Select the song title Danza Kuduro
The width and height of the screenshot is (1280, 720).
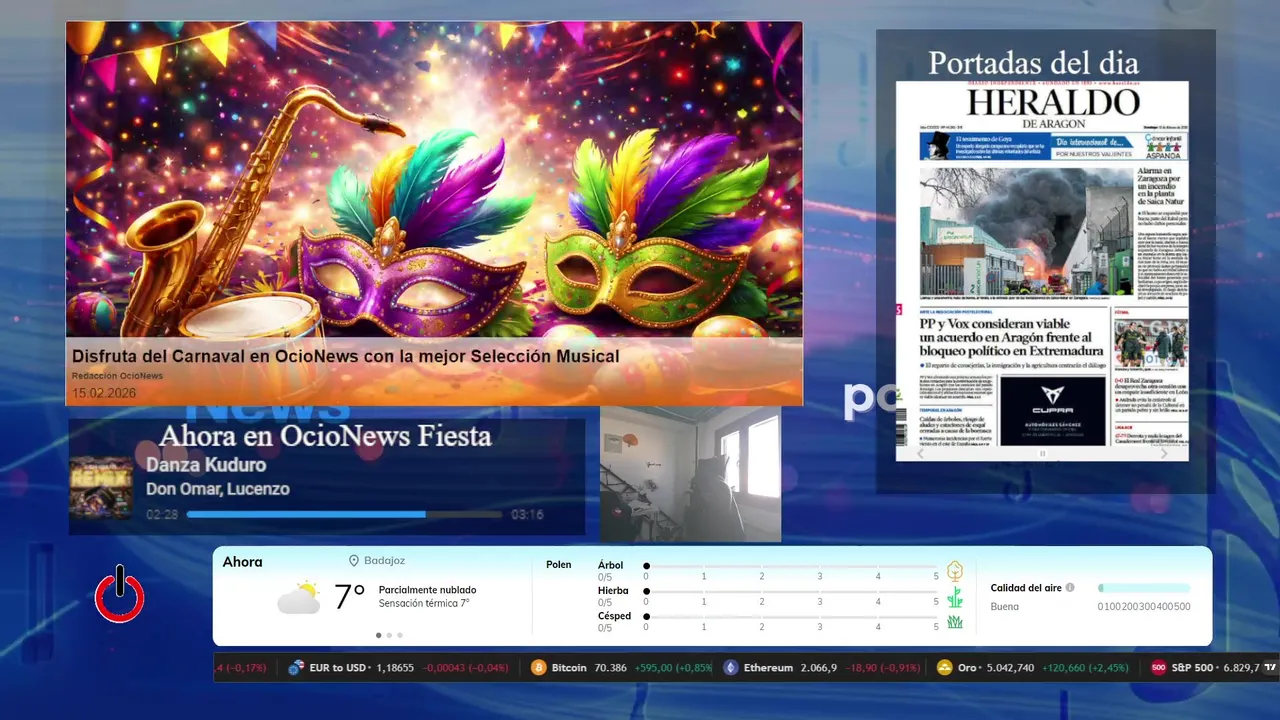206,465
